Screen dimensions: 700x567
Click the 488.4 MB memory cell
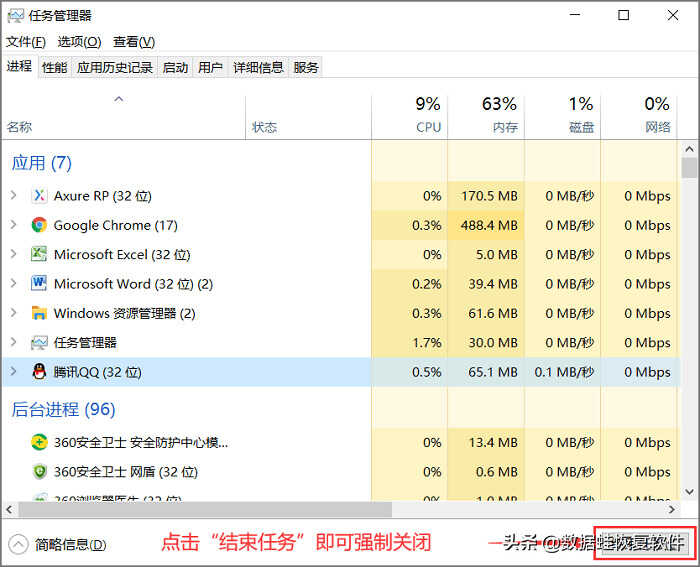(486, 225)
